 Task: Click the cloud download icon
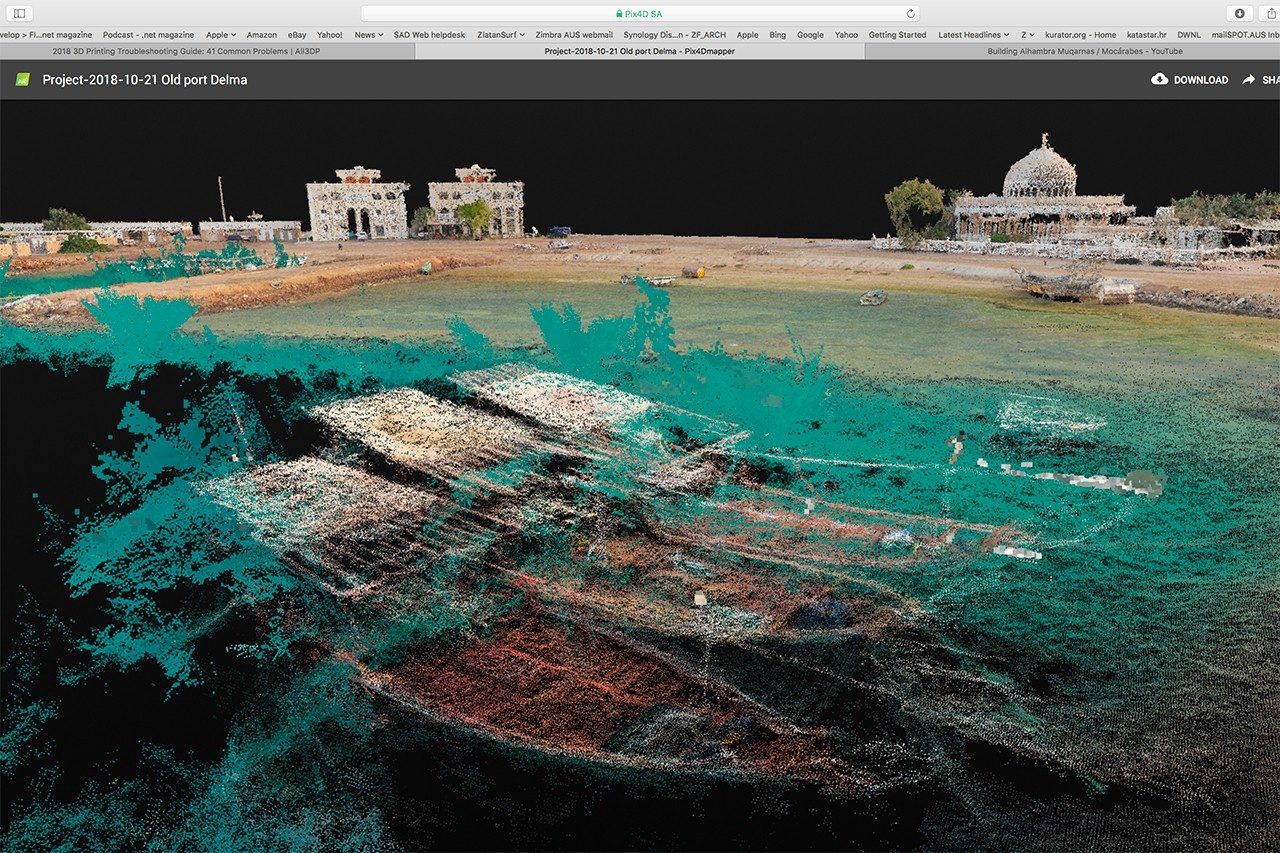pos(1160,79)
